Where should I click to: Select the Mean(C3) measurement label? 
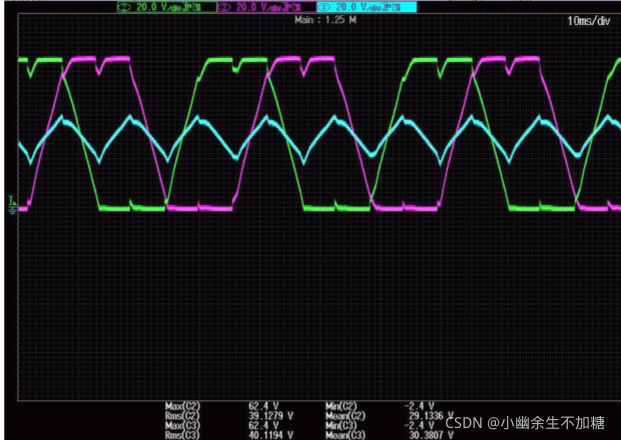click(x=345, y=435)
